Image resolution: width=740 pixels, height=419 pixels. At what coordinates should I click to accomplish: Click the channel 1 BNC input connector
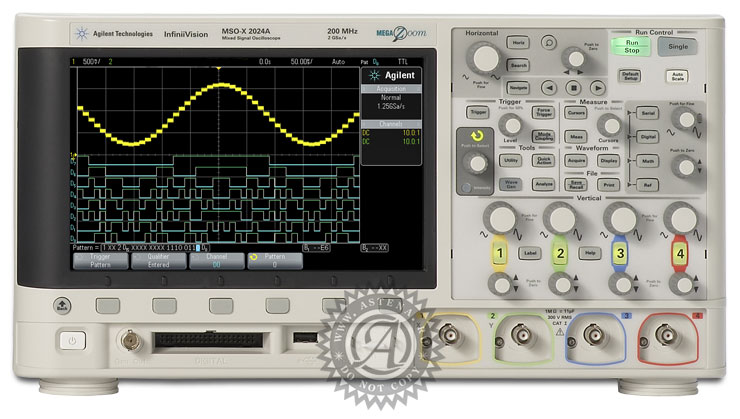coord(448,335)
